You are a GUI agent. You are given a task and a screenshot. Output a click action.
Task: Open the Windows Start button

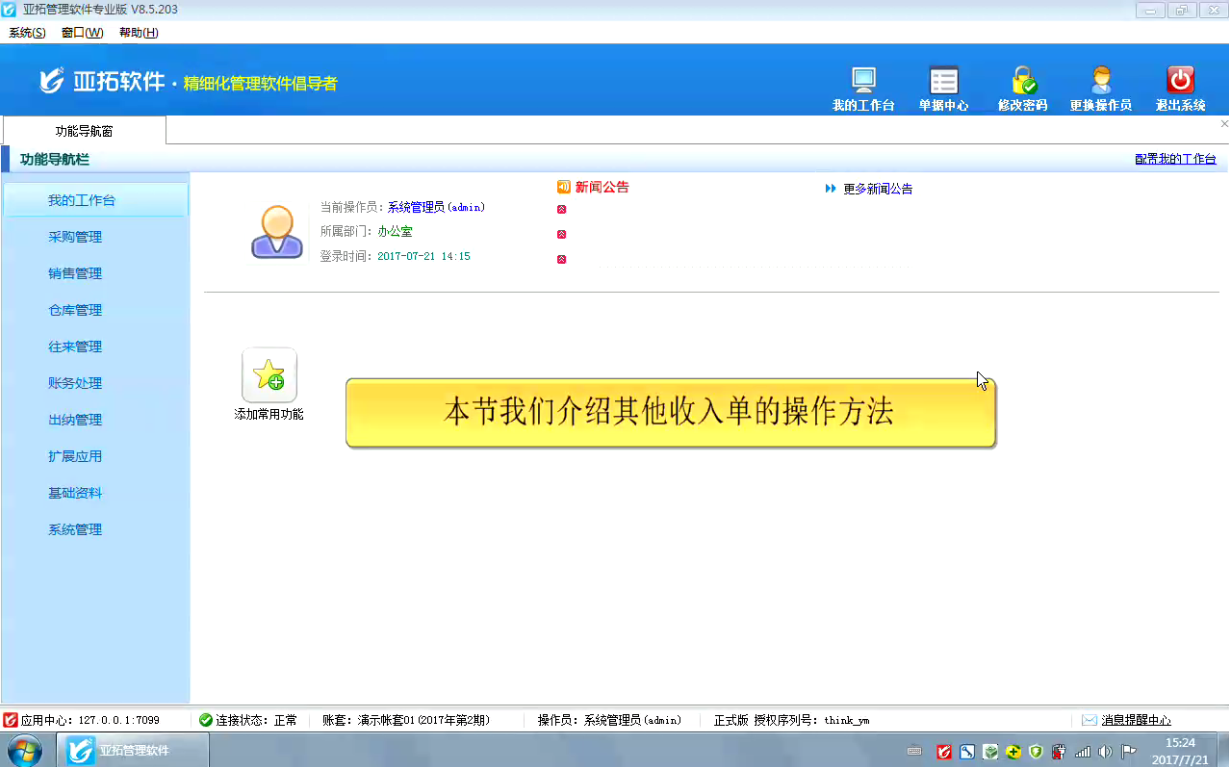(24, 750)
